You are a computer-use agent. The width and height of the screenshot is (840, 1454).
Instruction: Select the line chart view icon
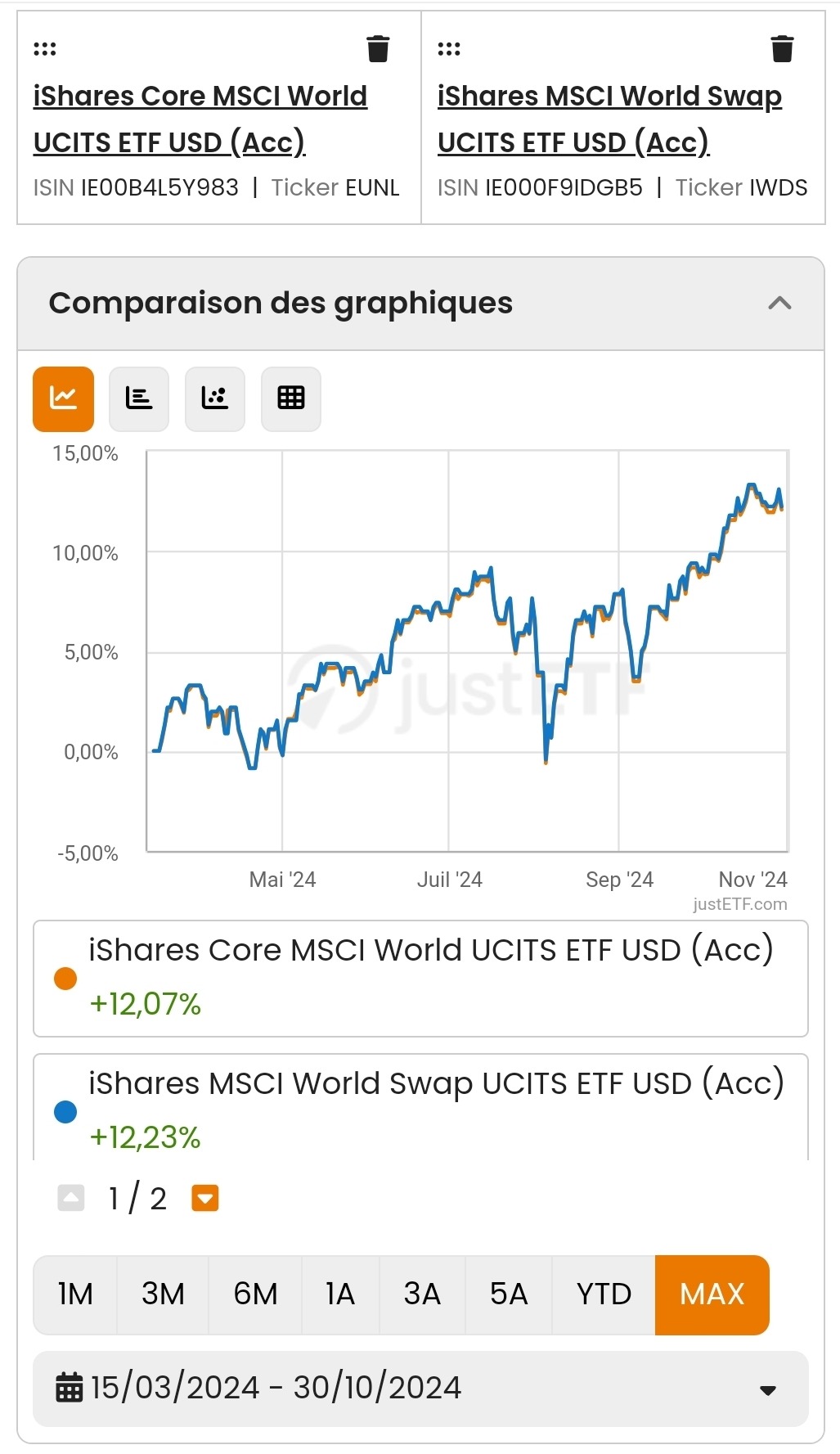pyautogui.click(x=63, y=398)
